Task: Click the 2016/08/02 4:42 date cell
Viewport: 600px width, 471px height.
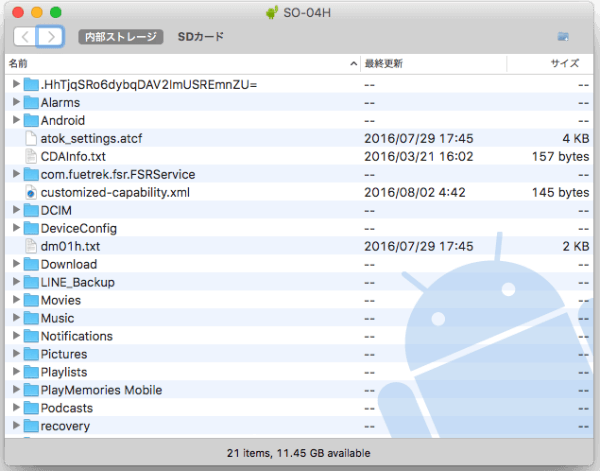Action: [x=415, y=192]
